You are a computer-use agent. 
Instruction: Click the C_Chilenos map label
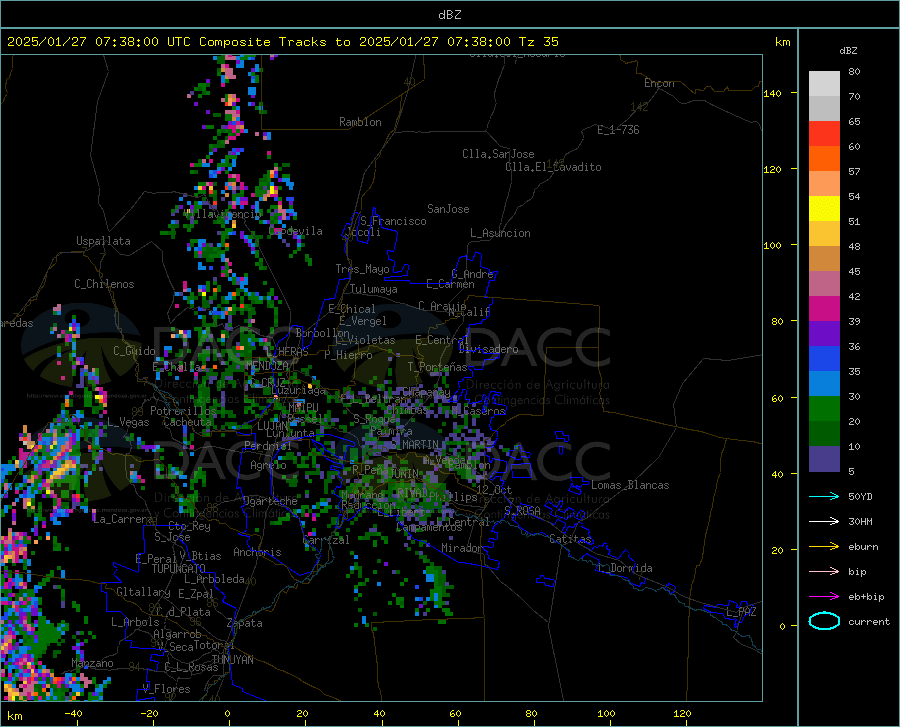104,284
